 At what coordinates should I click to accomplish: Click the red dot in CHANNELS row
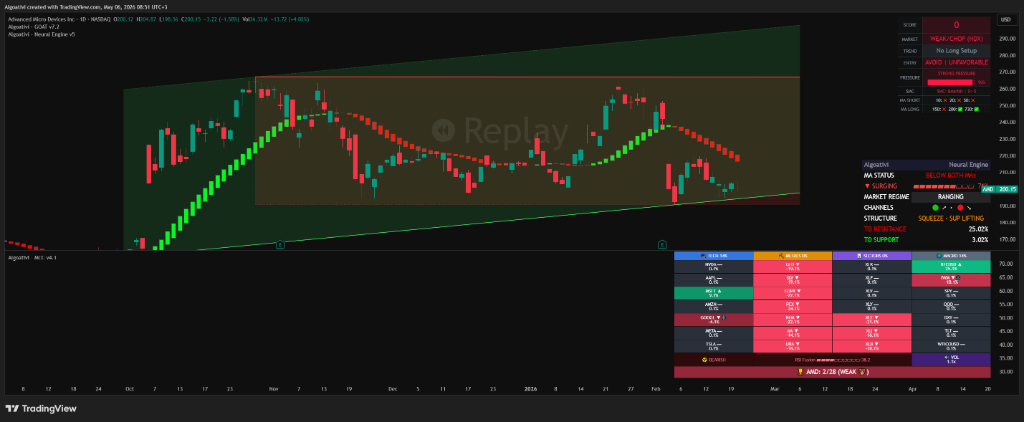point(961,207)
